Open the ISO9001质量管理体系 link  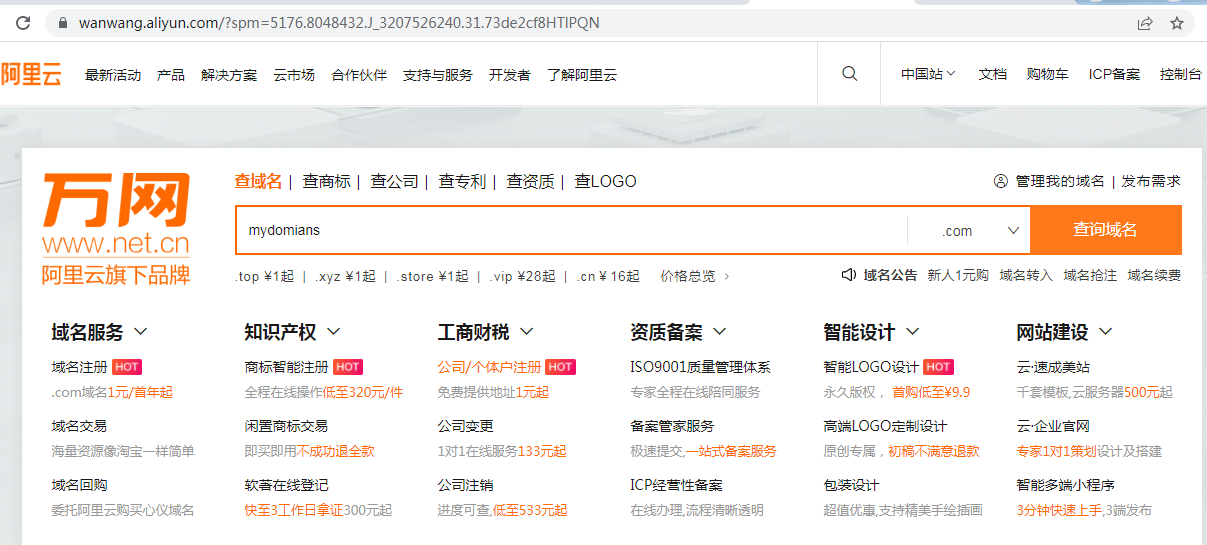click(x=700, y=367)
